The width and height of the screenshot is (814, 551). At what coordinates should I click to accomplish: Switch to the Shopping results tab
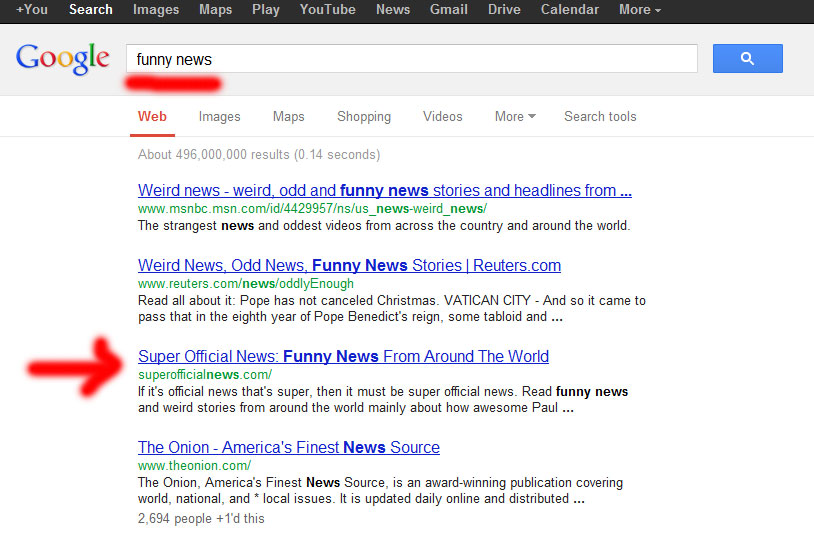click(364, 116)
